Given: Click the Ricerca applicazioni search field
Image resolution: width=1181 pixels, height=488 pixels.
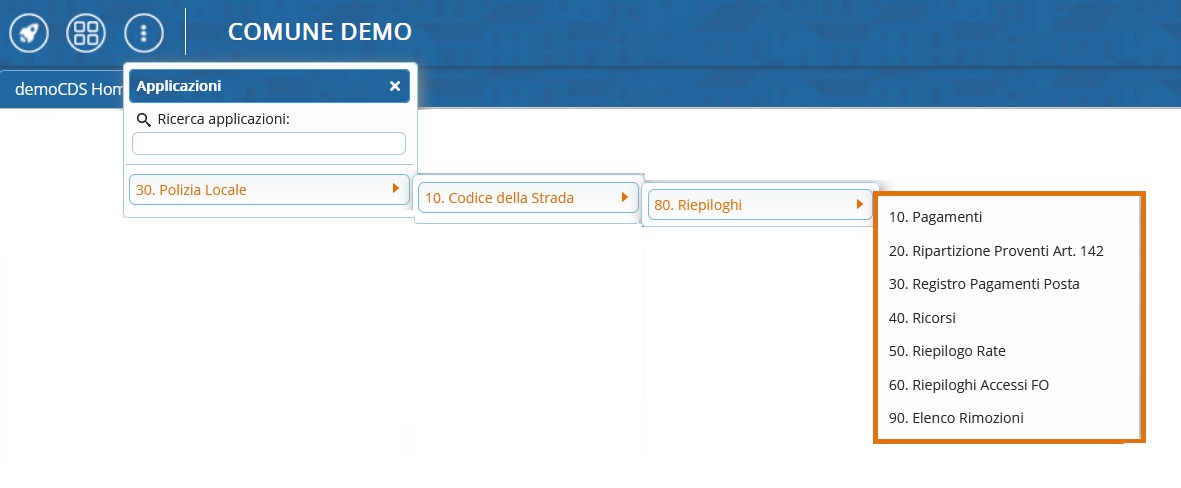Looking at the screenshot, I should pos(269,144).
